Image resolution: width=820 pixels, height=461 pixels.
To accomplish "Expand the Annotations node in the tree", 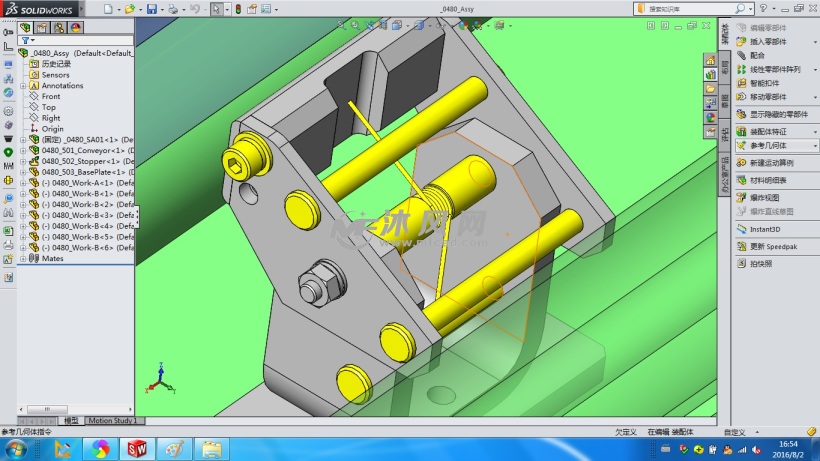I will click(x=23, y=86).
